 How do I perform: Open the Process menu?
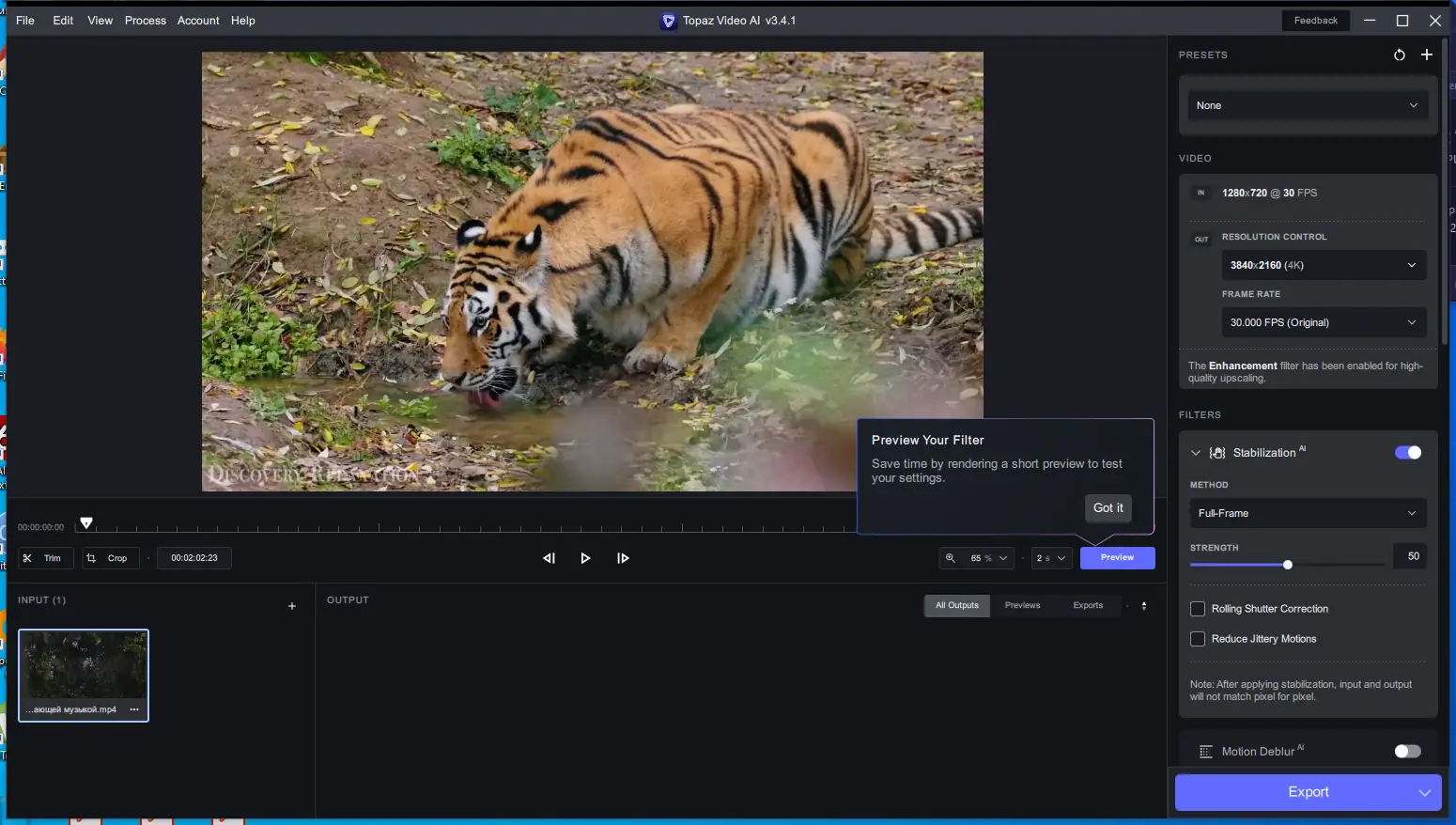(x=146, y=20)
